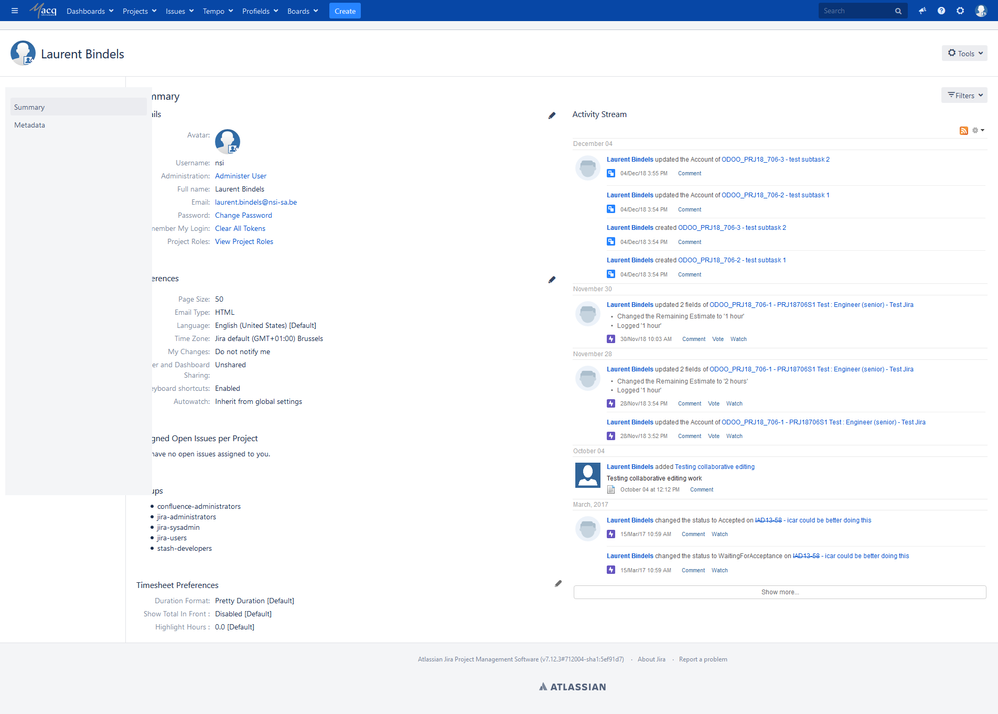Open the Filters dropdown
This screenshot has height=714, width=998.
[x=962, y=94]
